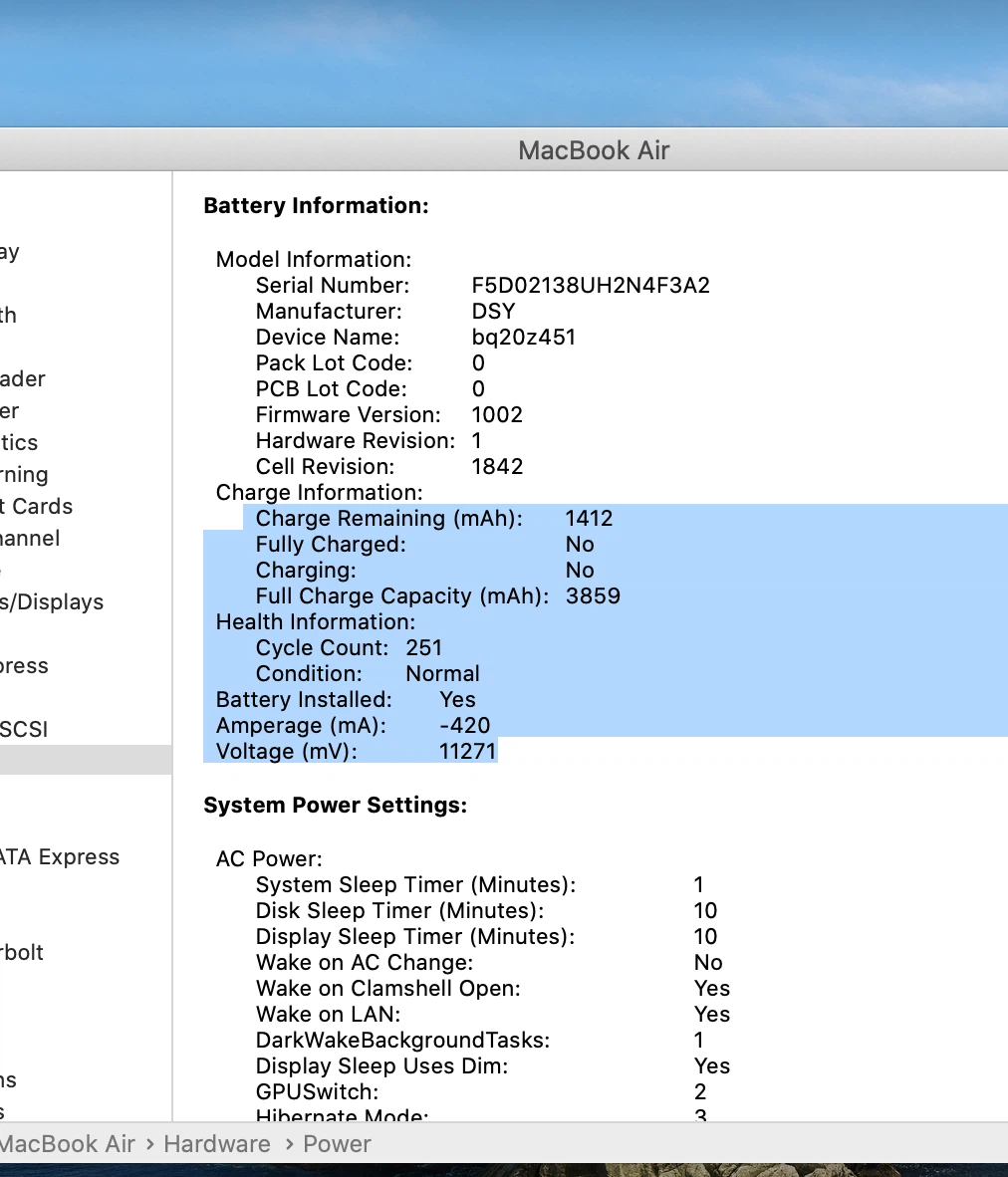This screenshot has width=1008, height=1177.
Task: Select the highlighted Power row in sidebar
Action: pyautogui.click(x=86, y=760)
